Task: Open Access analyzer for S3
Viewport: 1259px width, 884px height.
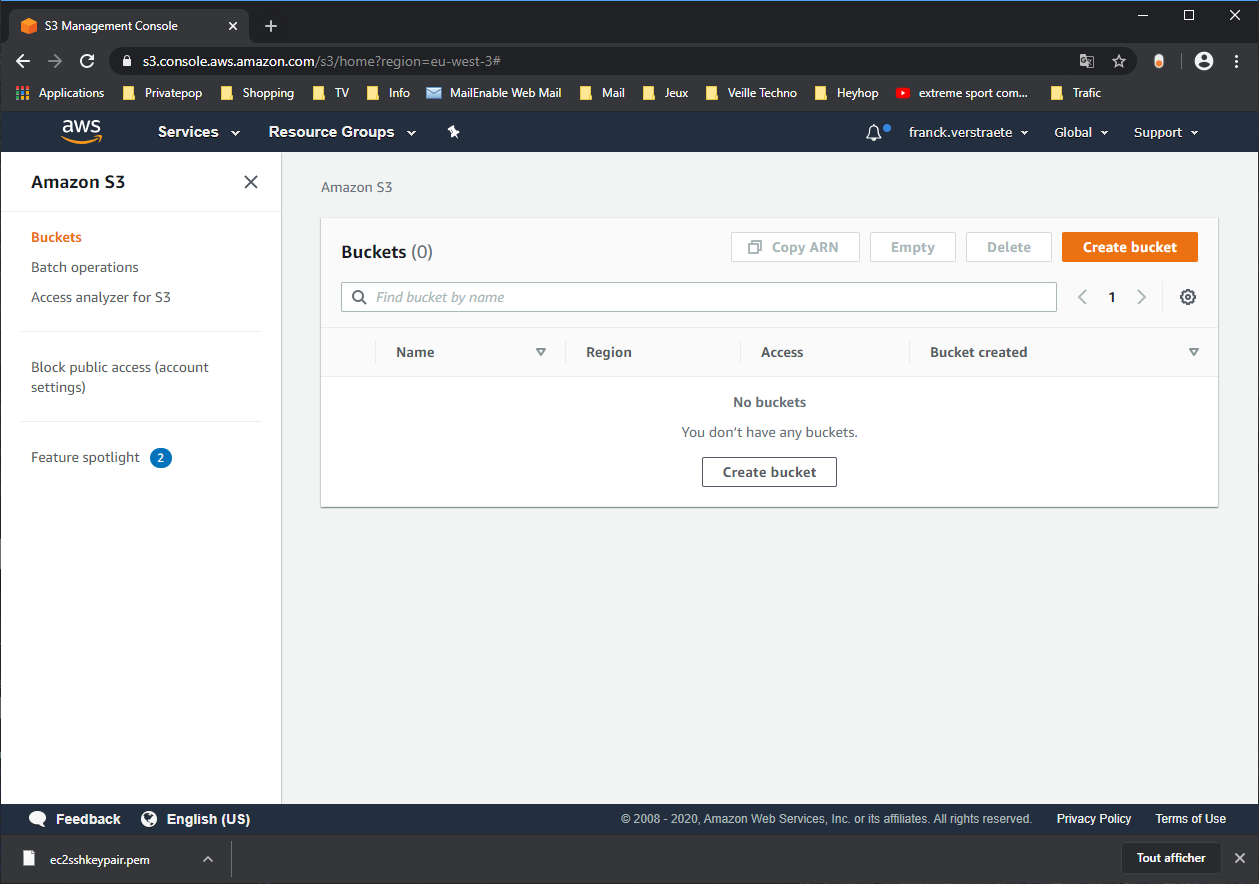Action: [101, 297]
